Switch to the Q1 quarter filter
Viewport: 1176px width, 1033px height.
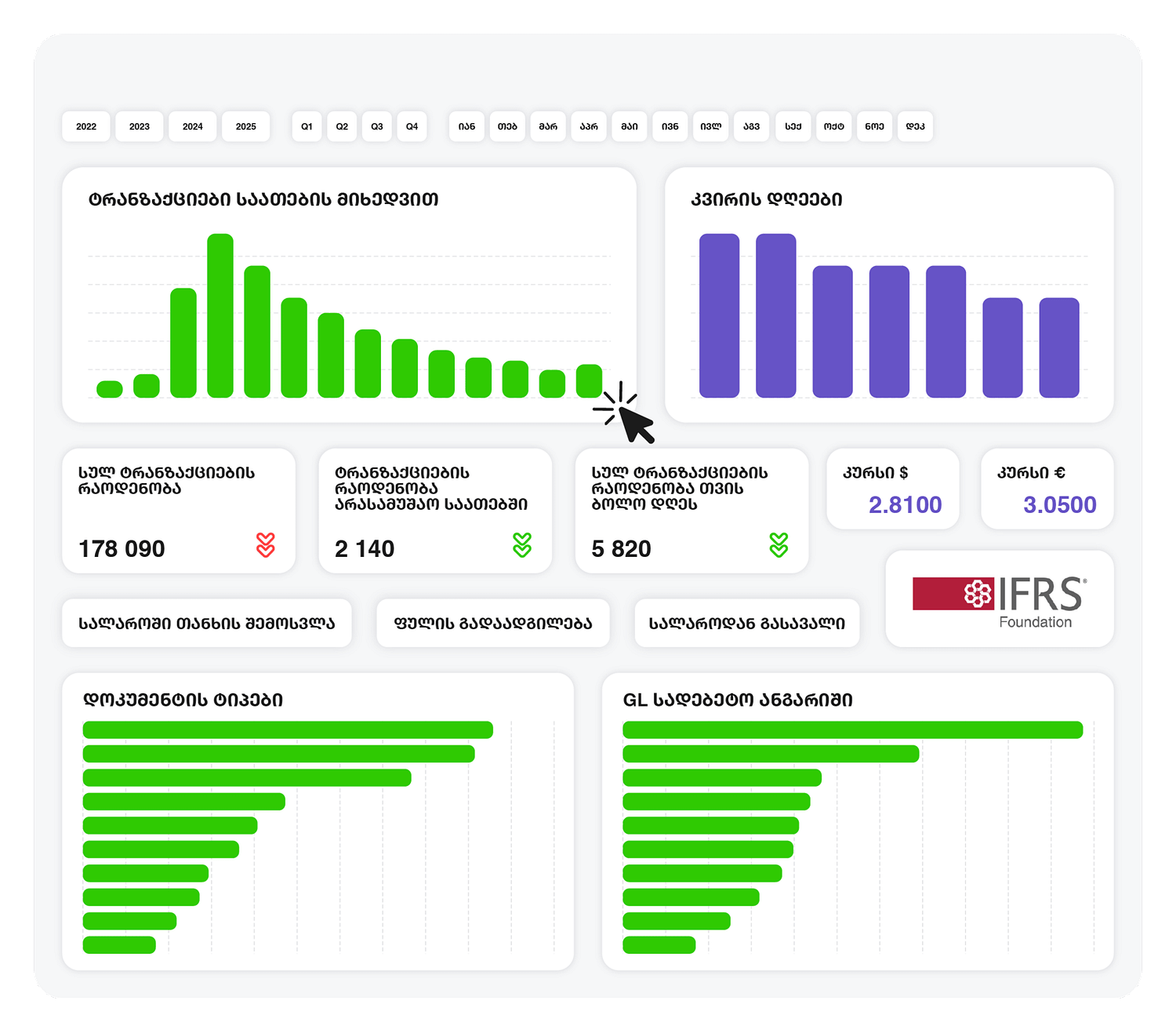pyautogui.click(x=307, y=126)
